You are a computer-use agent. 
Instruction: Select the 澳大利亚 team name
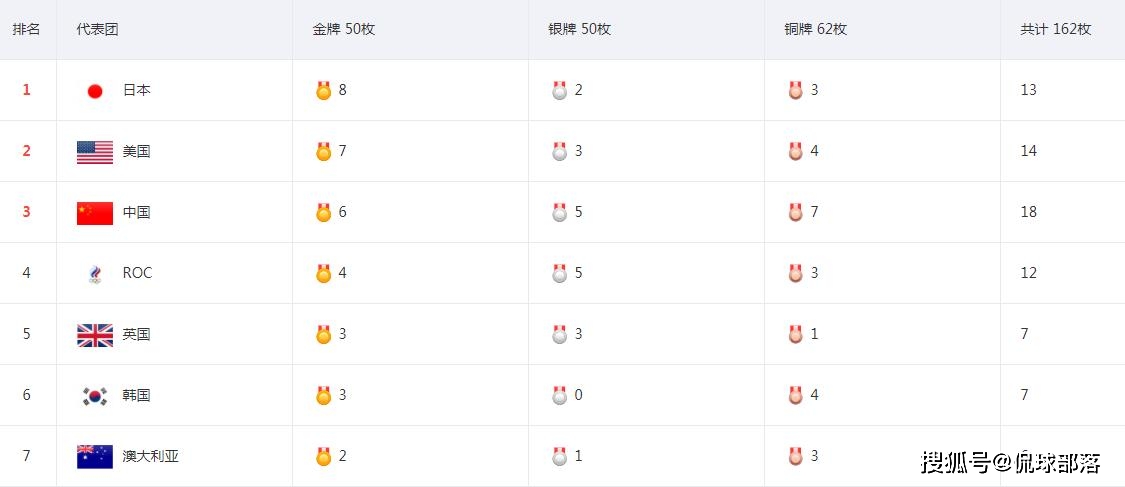coord(151,456)
